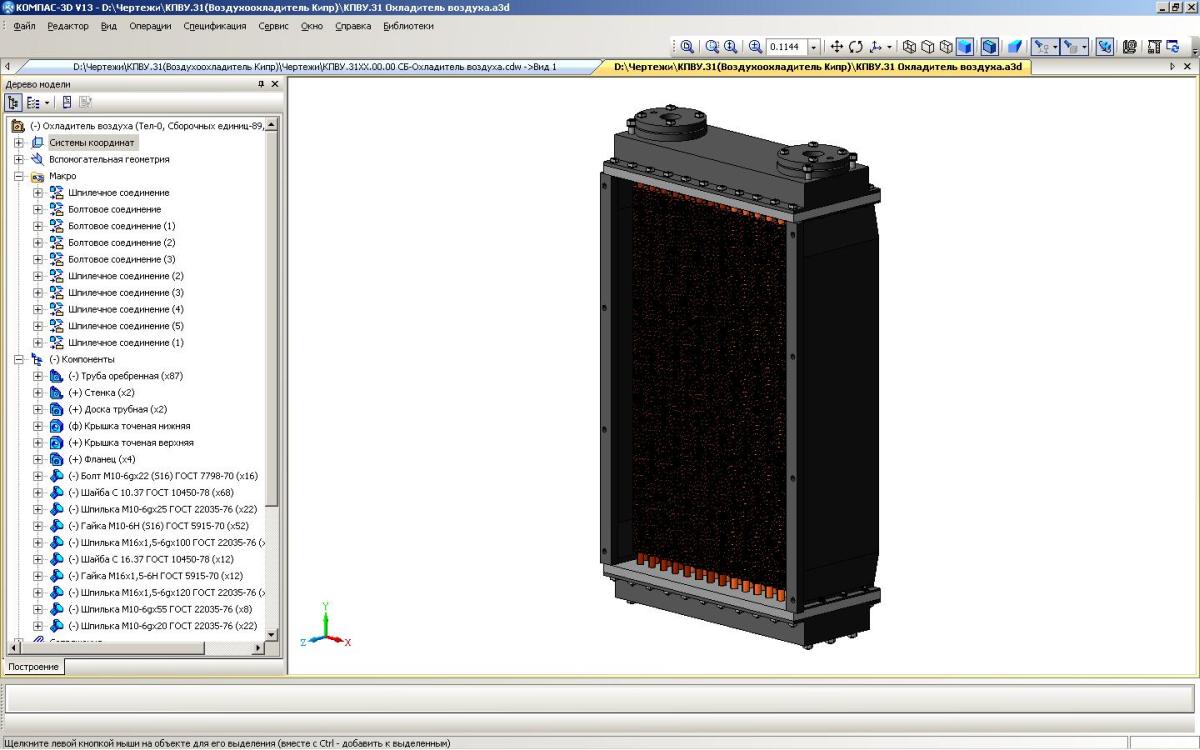Expand the Труба оребренная (x87) tree node
Image resolution: width=1200 pixels, height=750 pixels.
pyautogui.click(x=38, y=376)
